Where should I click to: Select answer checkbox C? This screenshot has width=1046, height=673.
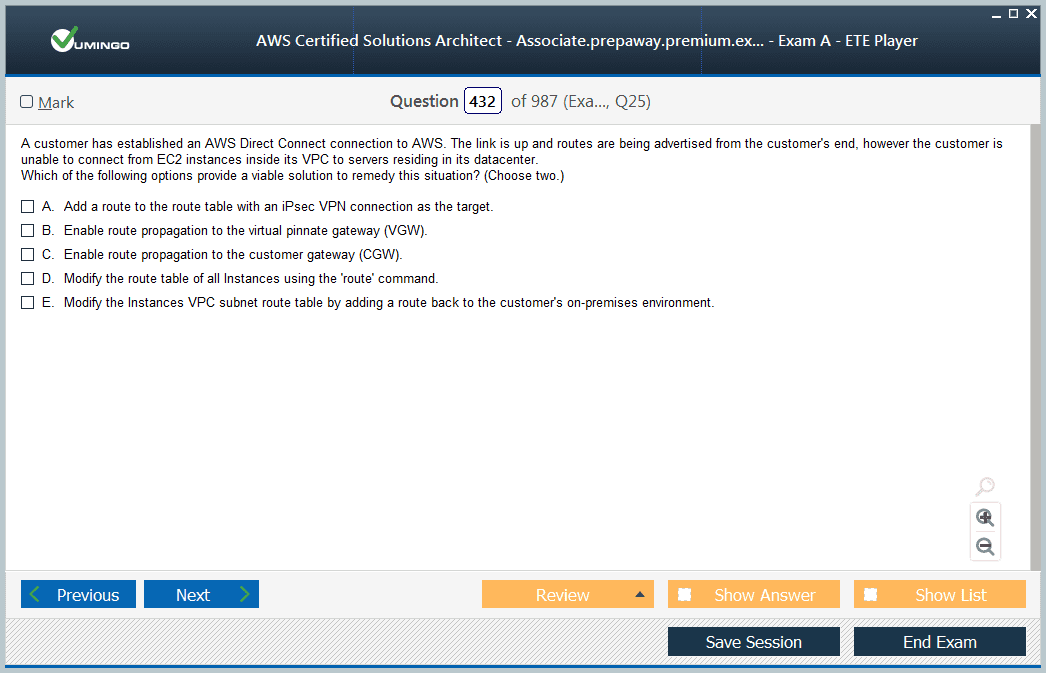click(x=27, y=255)
